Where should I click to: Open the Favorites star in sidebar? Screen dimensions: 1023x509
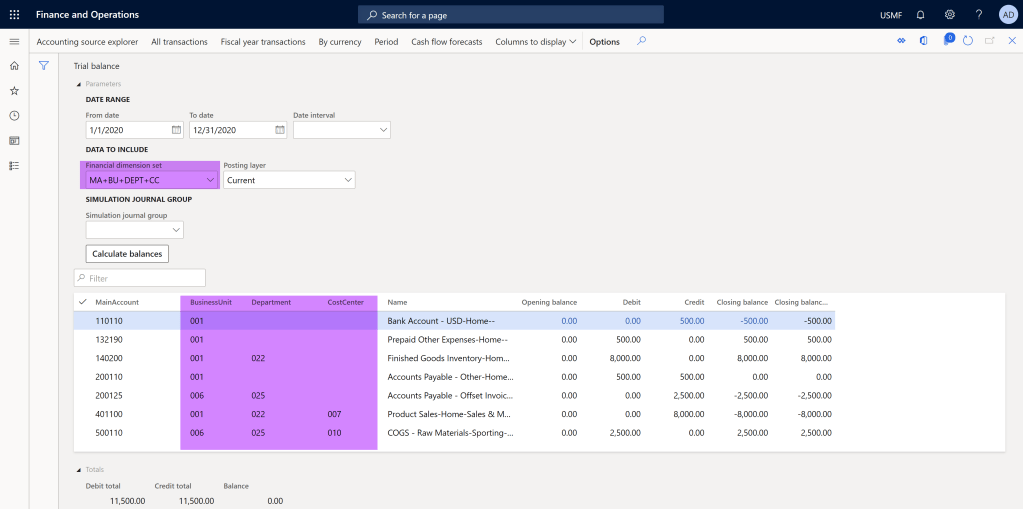click(14, 90)
